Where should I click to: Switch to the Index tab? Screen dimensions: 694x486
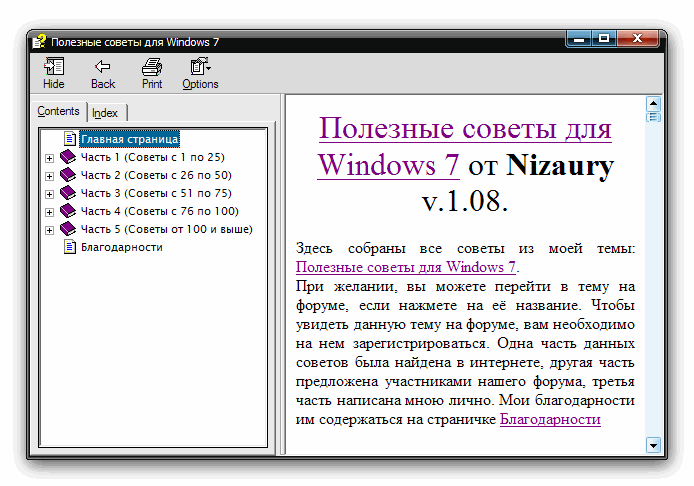(x=105, y=113)
